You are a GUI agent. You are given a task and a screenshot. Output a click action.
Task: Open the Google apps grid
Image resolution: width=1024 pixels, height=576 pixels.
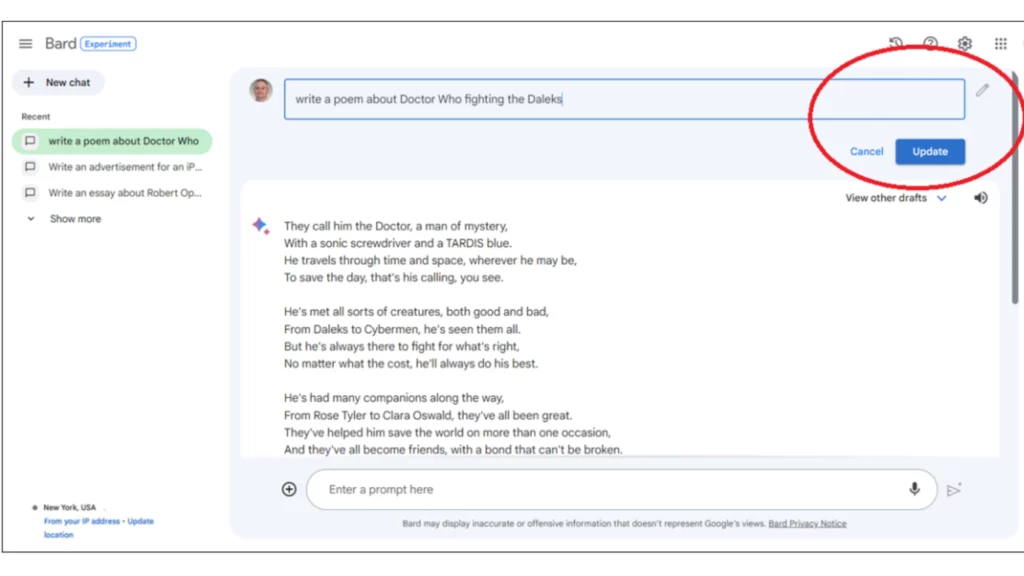point(1000,44)
